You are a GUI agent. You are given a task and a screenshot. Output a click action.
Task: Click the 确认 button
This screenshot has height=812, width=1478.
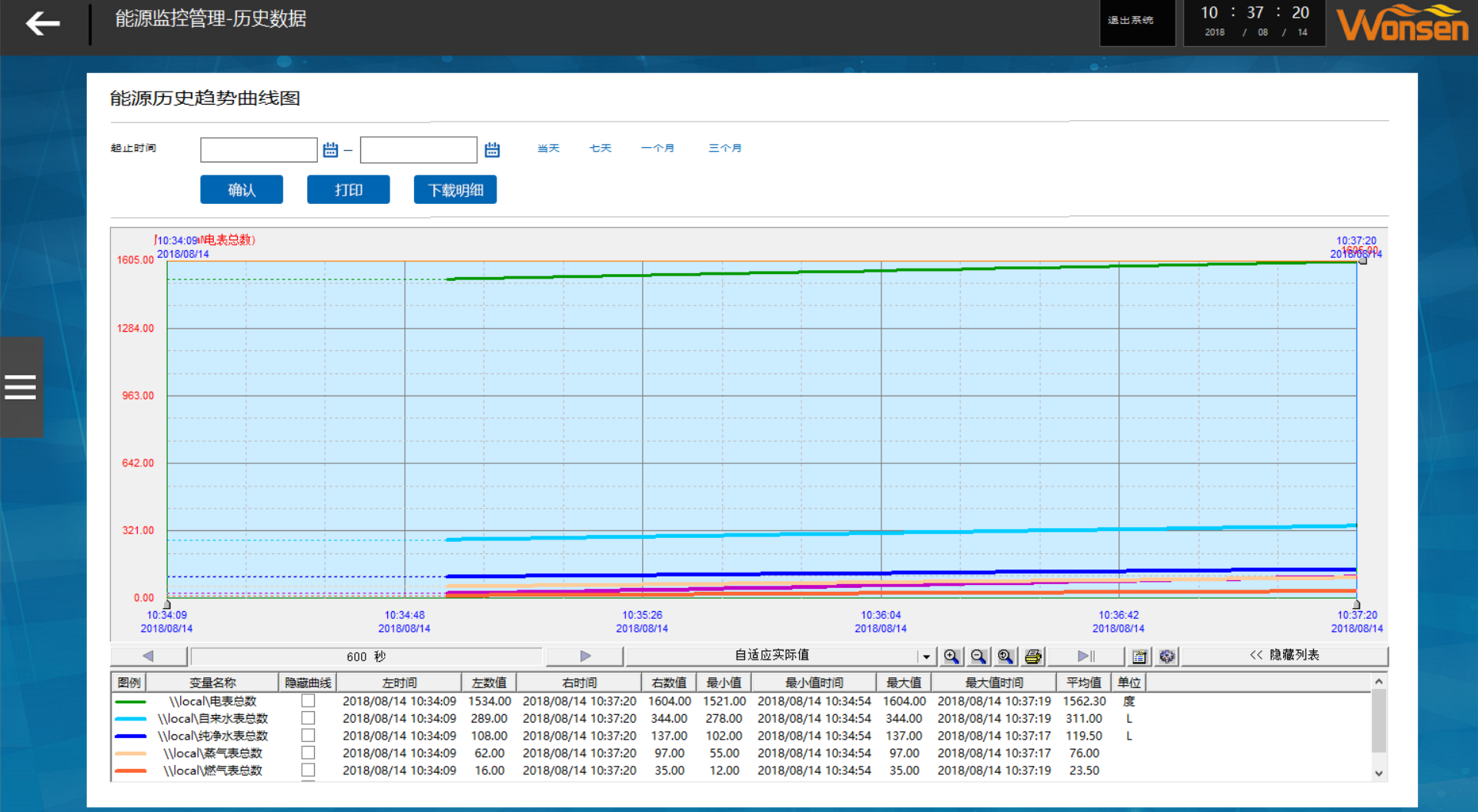coord(242,190)
